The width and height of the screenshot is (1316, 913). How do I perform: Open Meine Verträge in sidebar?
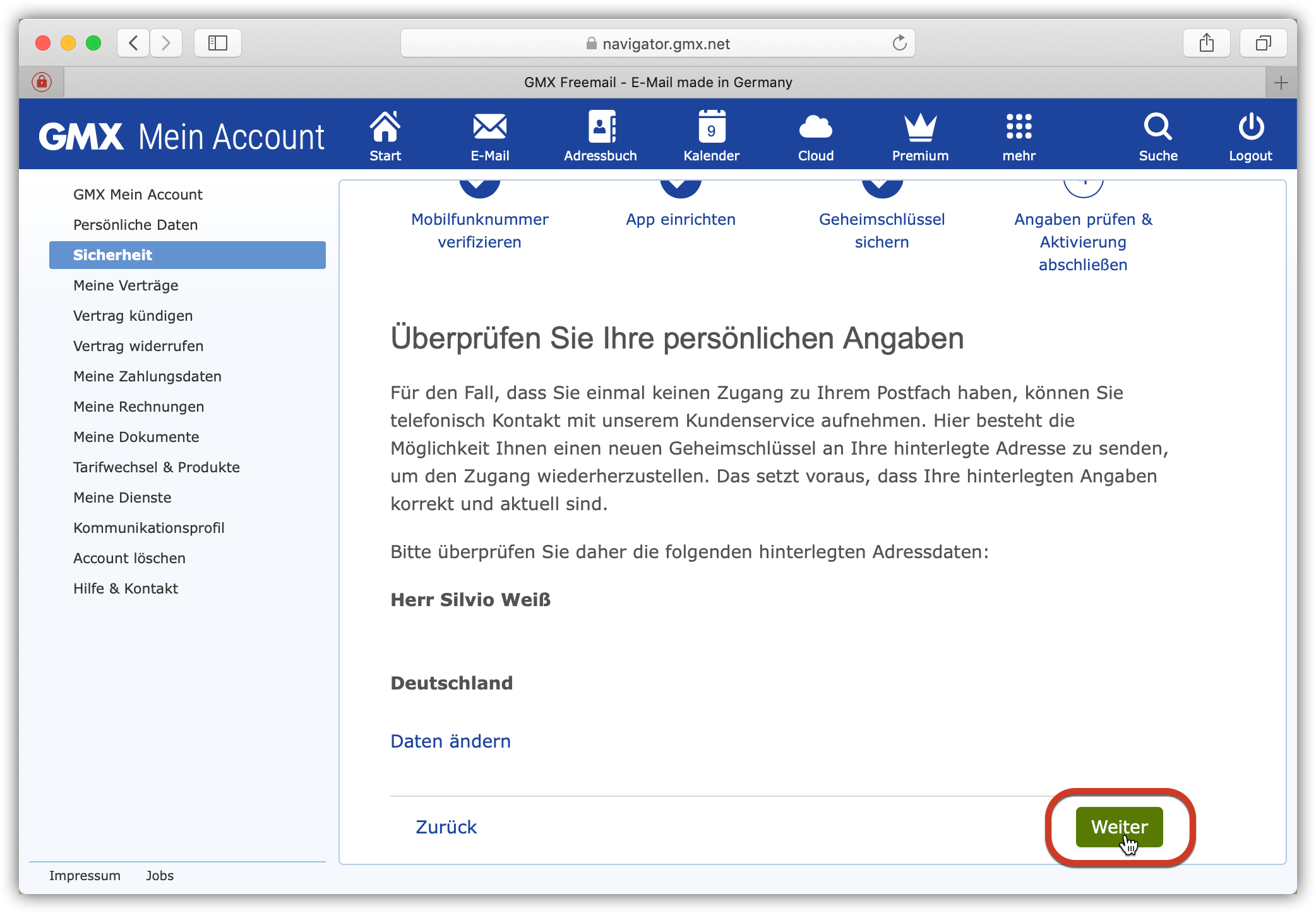click(126, 285)
